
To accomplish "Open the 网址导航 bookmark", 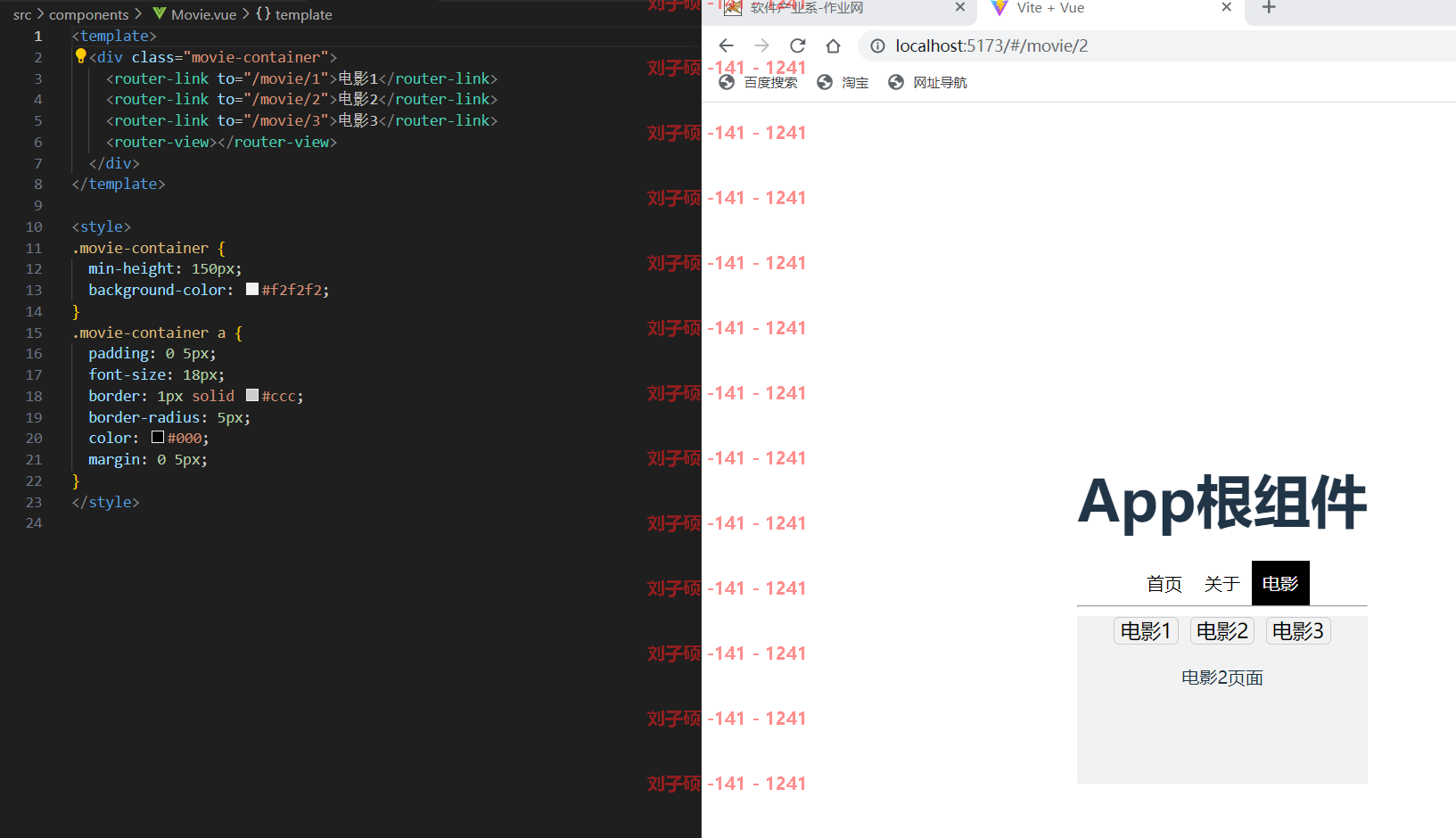I will point(927,82).
